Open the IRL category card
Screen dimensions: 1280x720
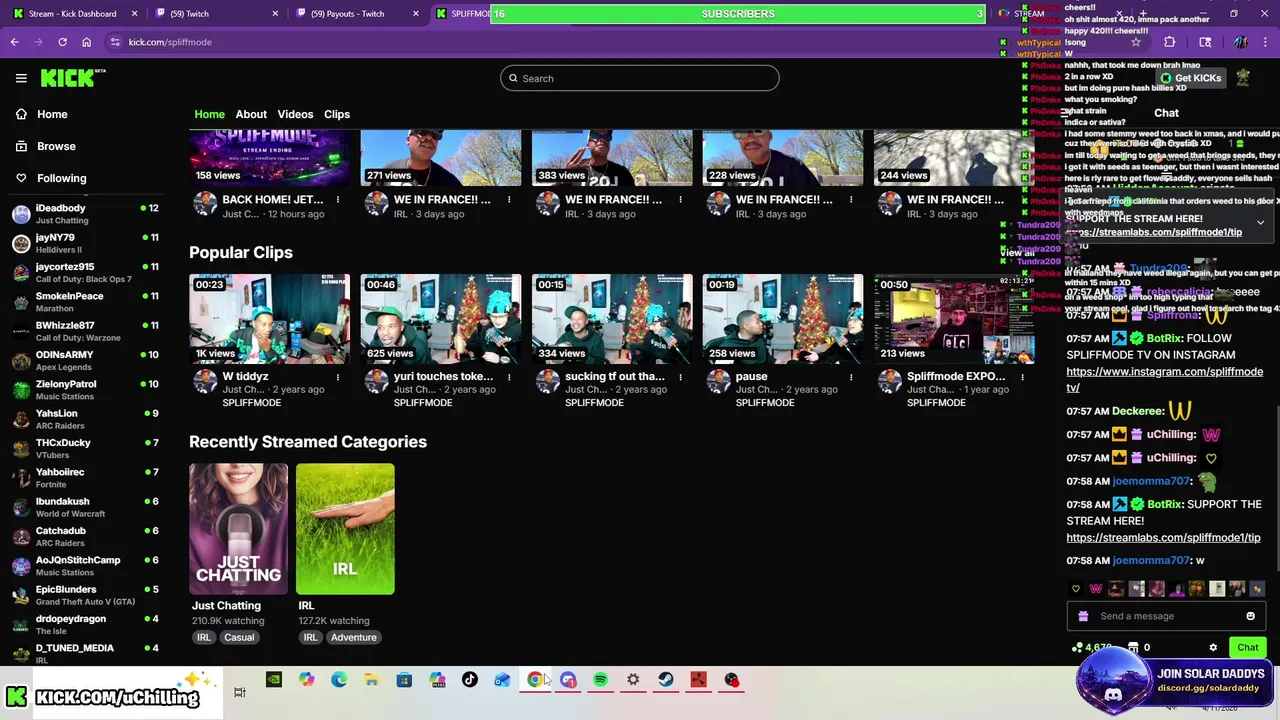tap(345, 529)
